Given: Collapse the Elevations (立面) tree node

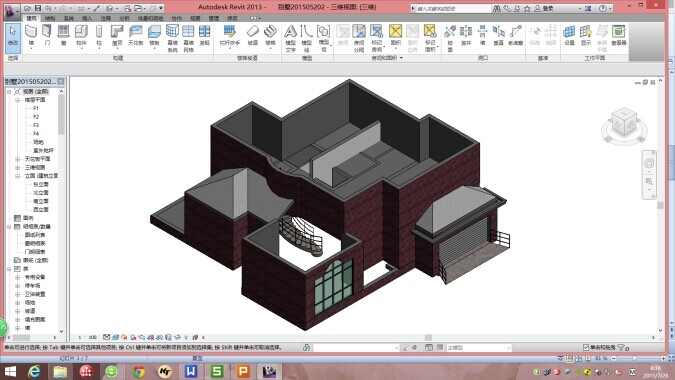Looking at the screenshot, I should (18, 176).
